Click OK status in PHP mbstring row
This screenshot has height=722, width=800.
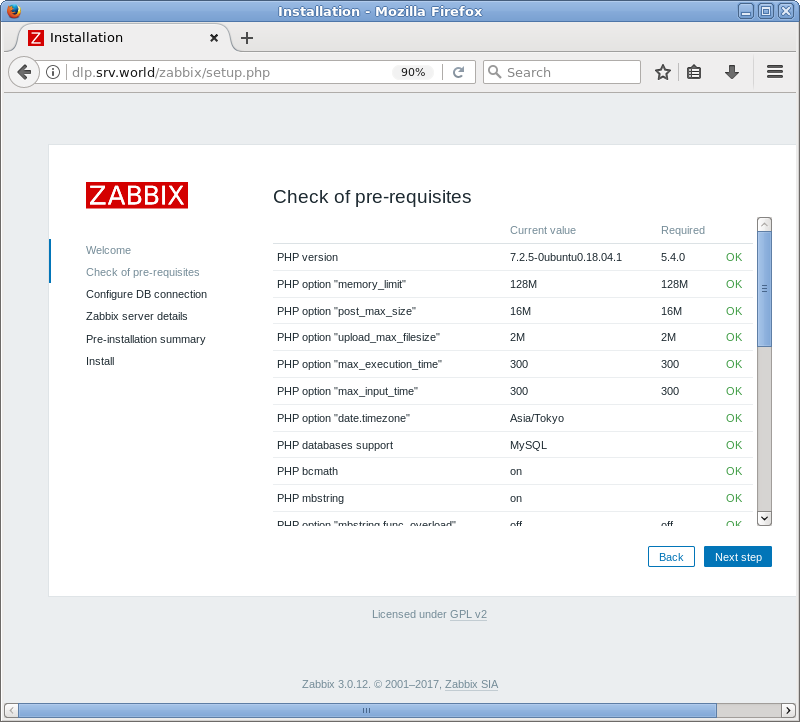734,498
